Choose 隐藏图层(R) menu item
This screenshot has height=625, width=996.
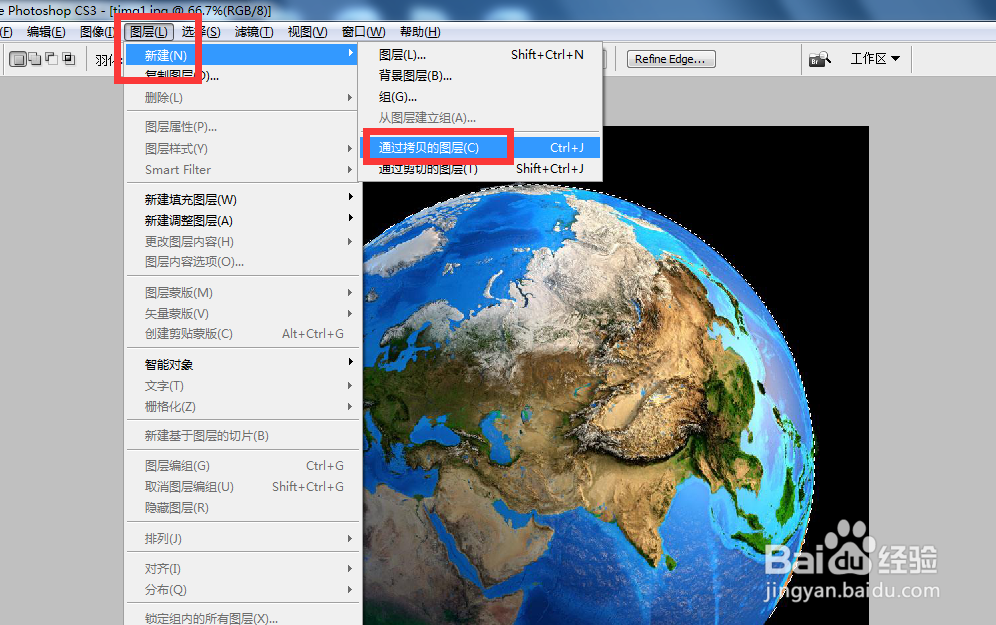[x=242, y=507]
